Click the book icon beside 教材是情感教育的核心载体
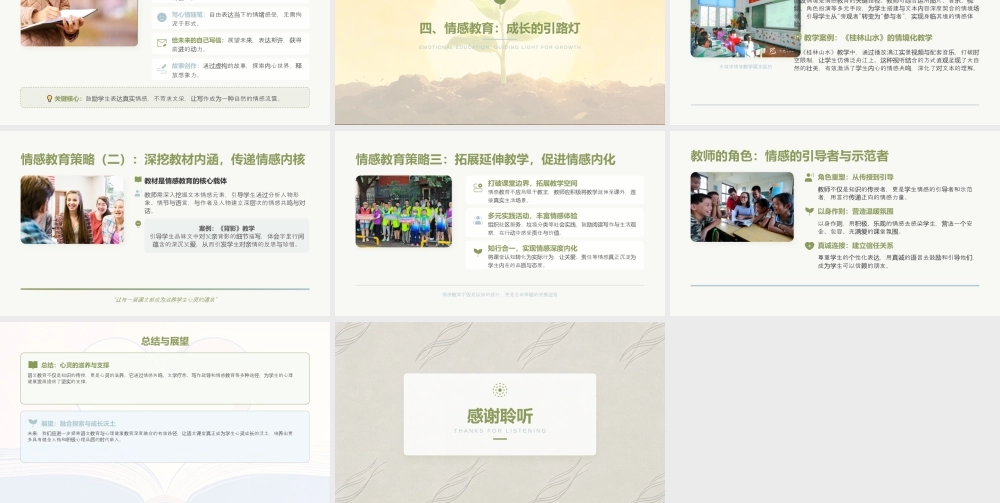Screen dimensions: 1000x503 click(138, 180)
